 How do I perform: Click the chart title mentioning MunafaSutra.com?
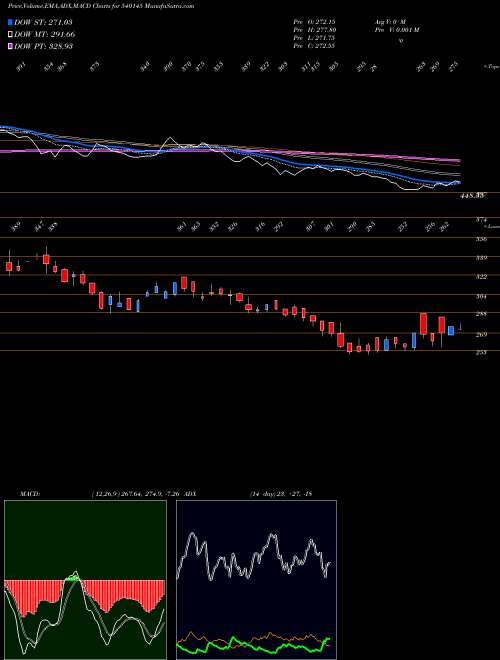tap(101, 6)
